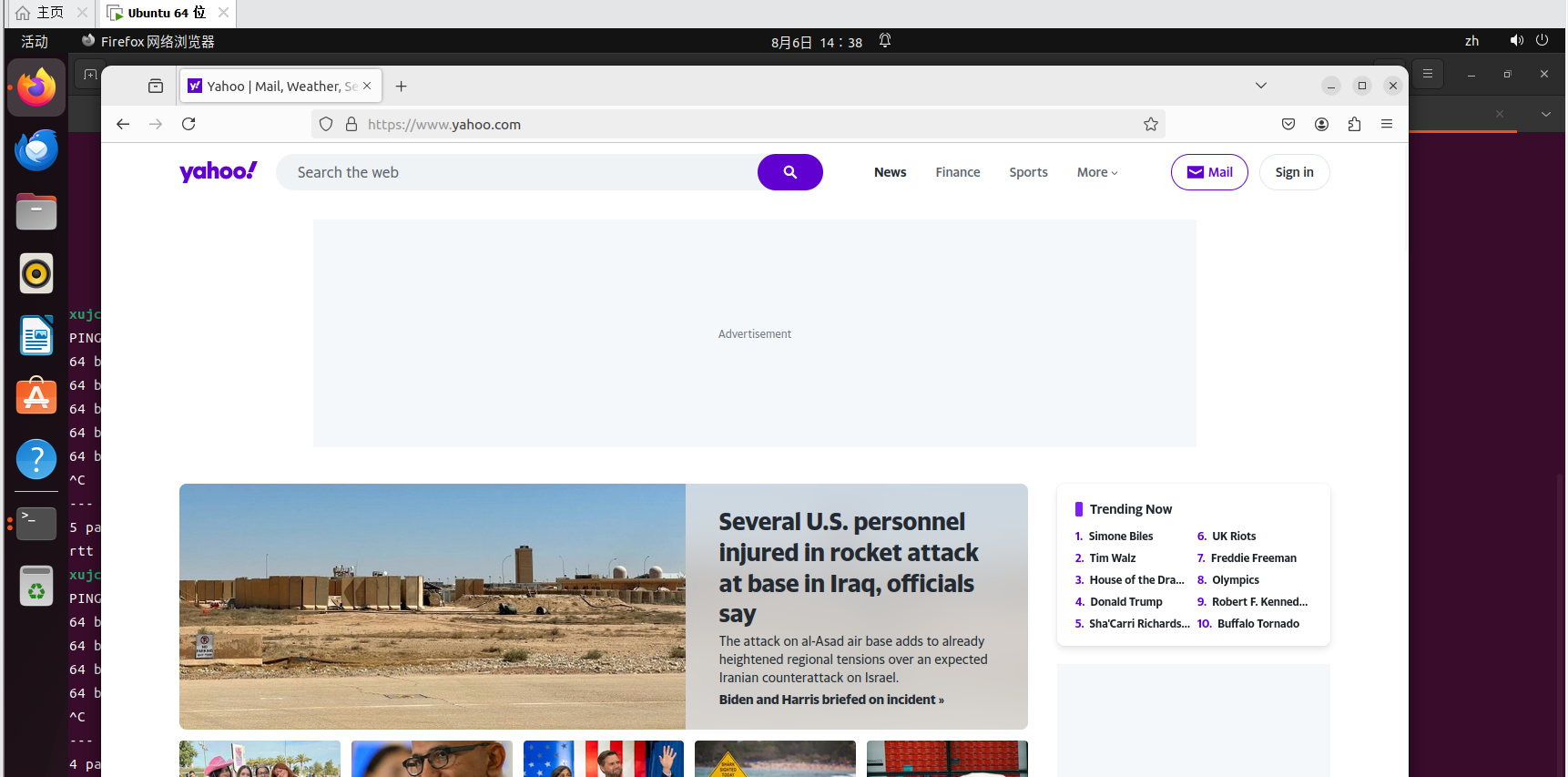Open the tracking protection shield icon

(x=326, y=124)
